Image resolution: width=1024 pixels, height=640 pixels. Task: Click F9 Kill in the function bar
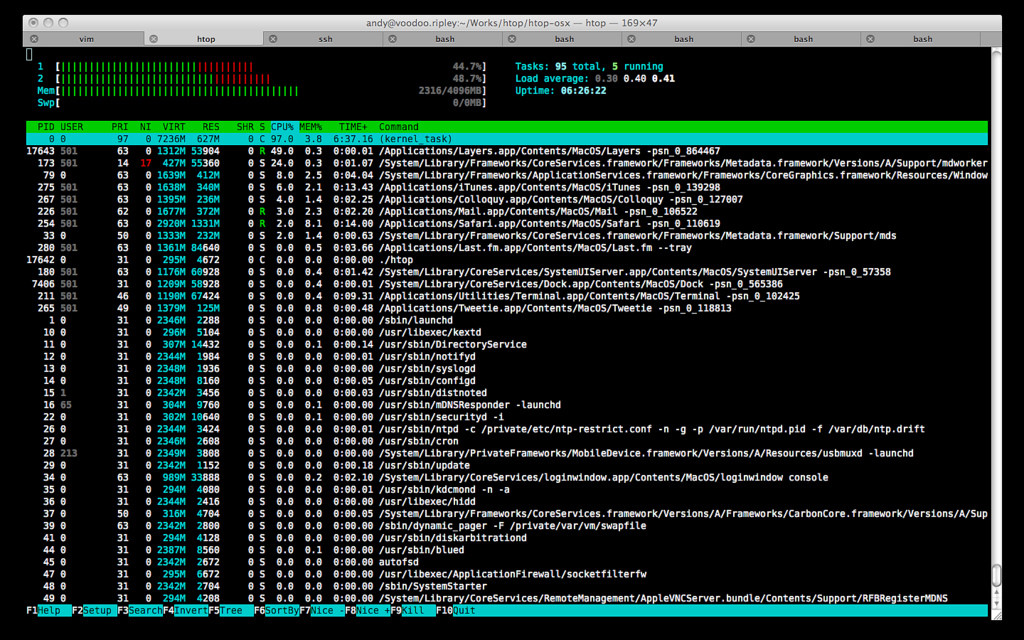click(x=413, y=611)
